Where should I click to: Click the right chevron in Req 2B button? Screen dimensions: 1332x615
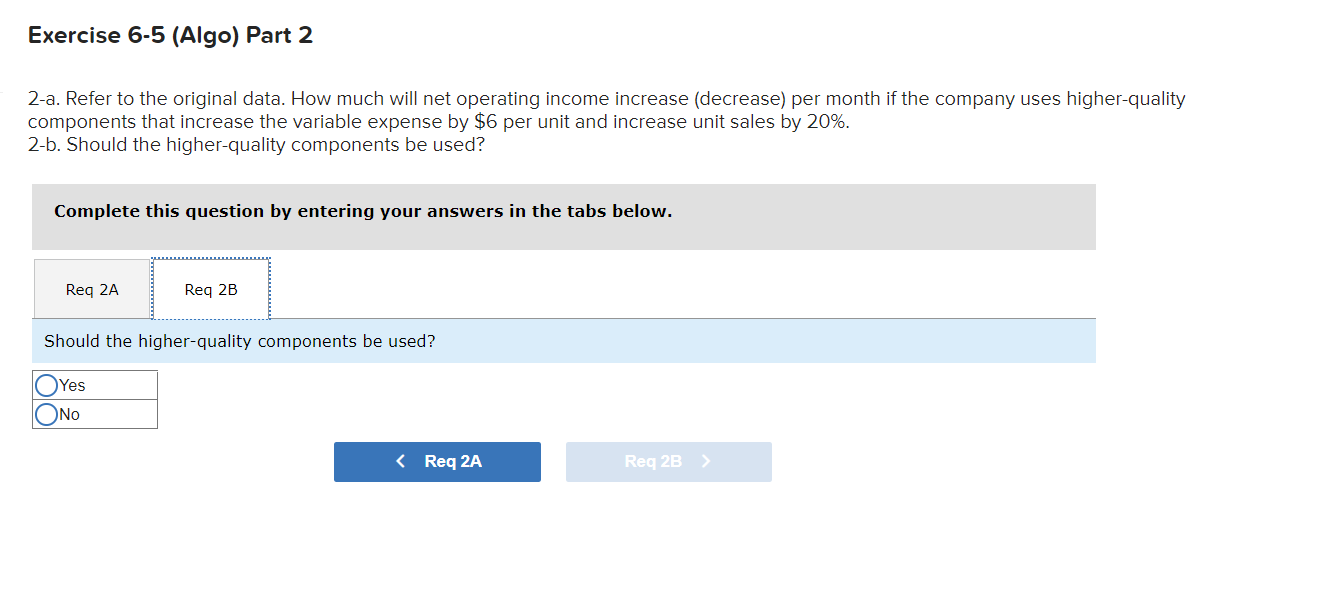pyautogui.click(x=708, y=461)
